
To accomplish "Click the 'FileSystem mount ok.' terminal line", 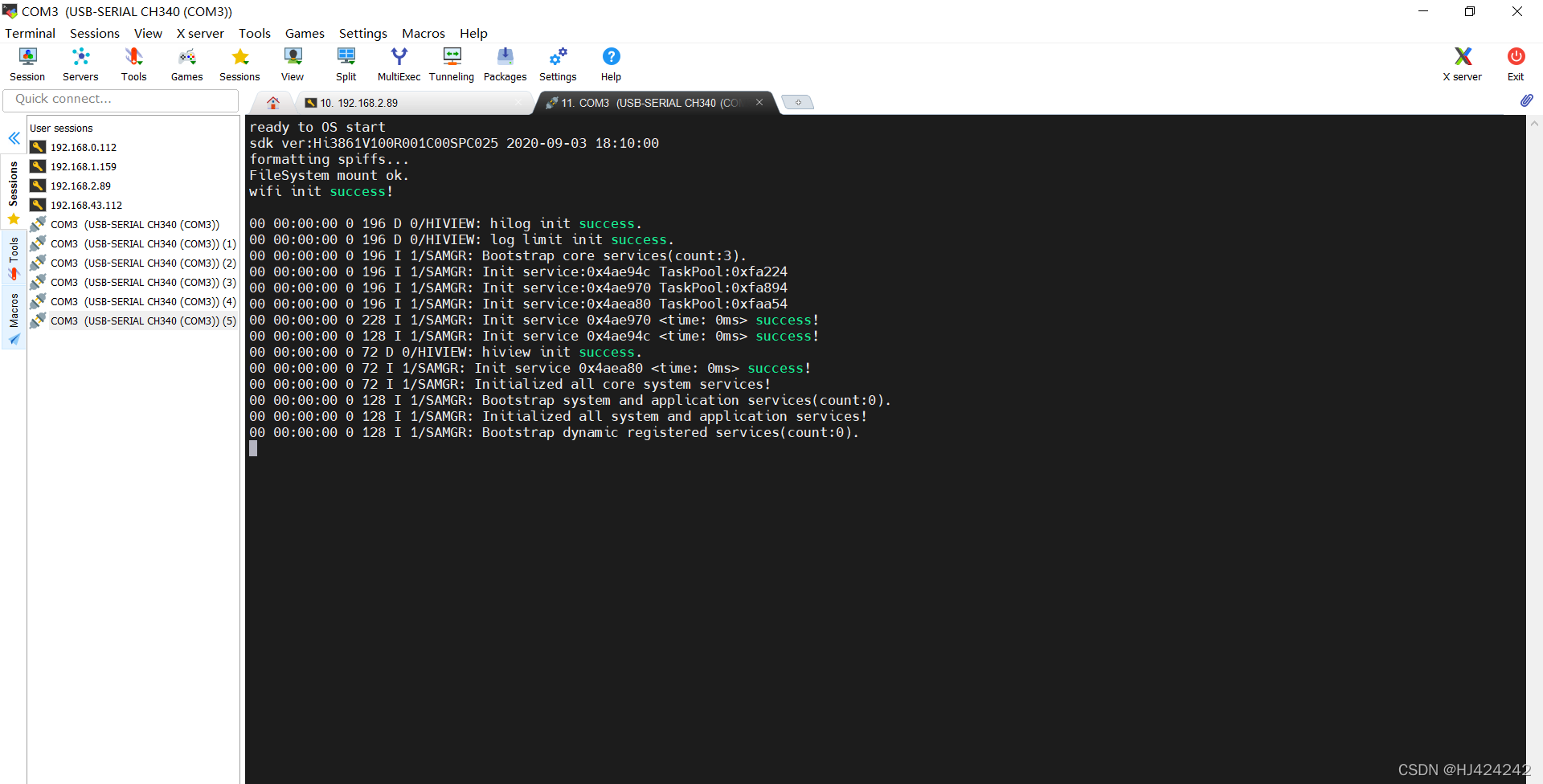I will (x=329, y=175).
